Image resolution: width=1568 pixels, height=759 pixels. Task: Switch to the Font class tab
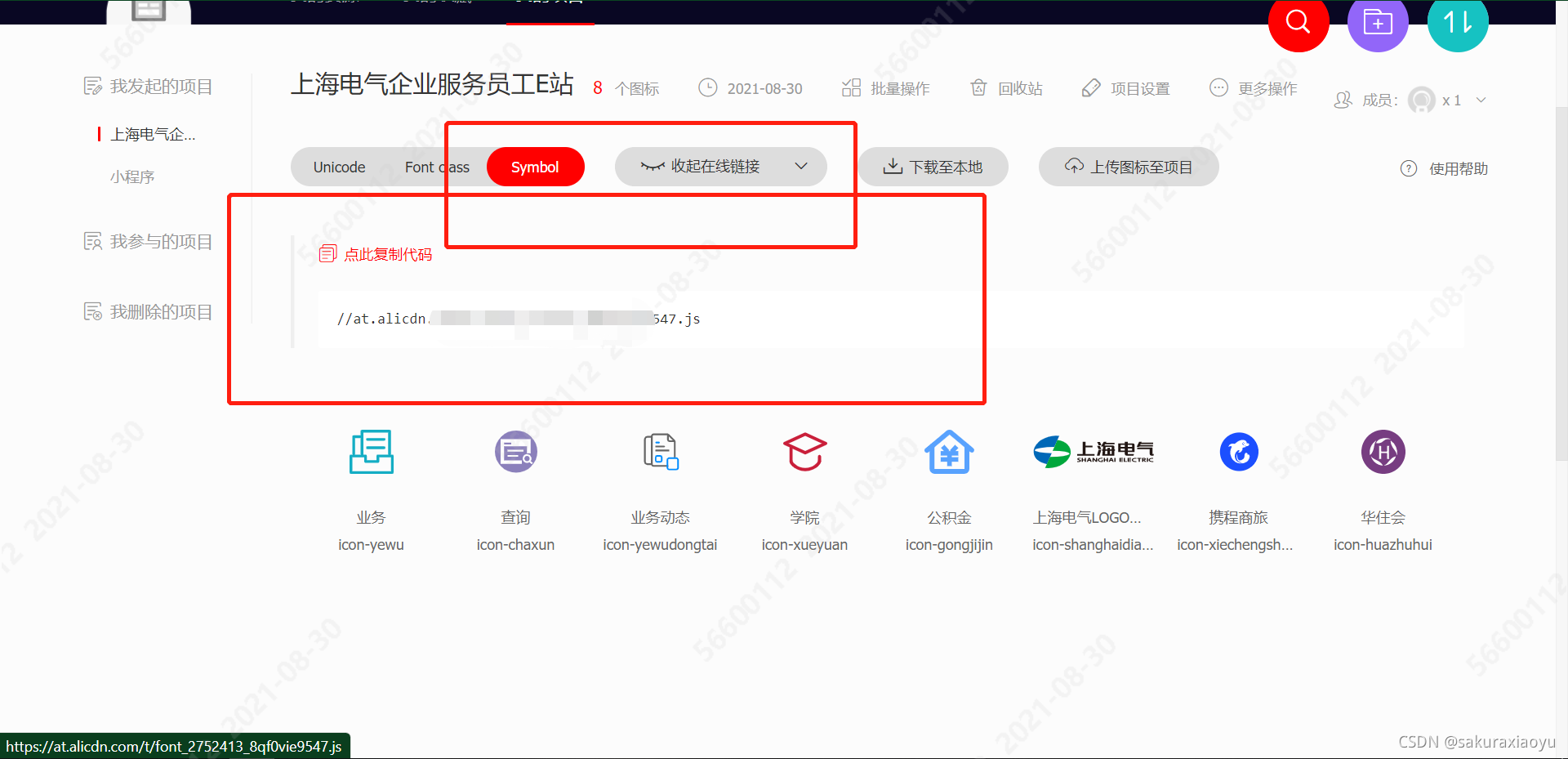437,167
